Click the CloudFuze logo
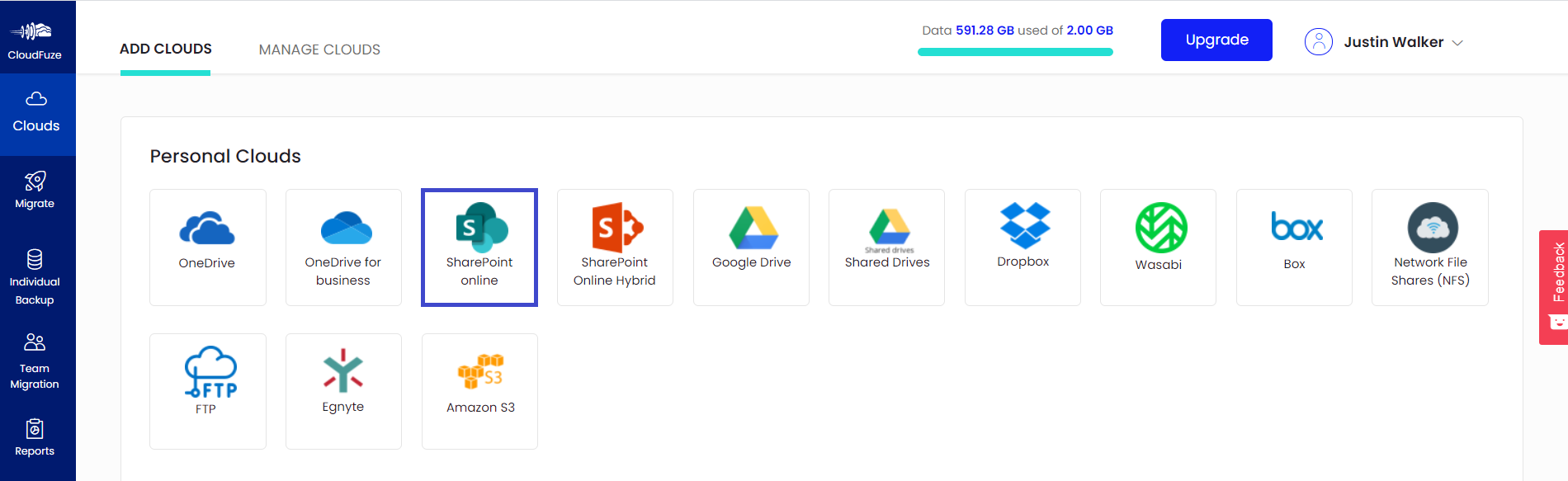 tap(35, 40)
